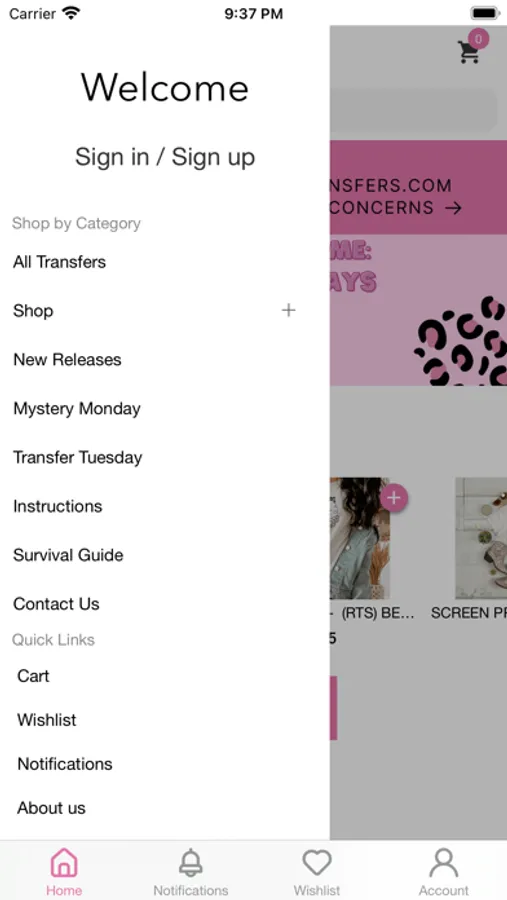Open the shopping cart icon
The width and height of the screenshot is (507, 900).
point(469,52)
